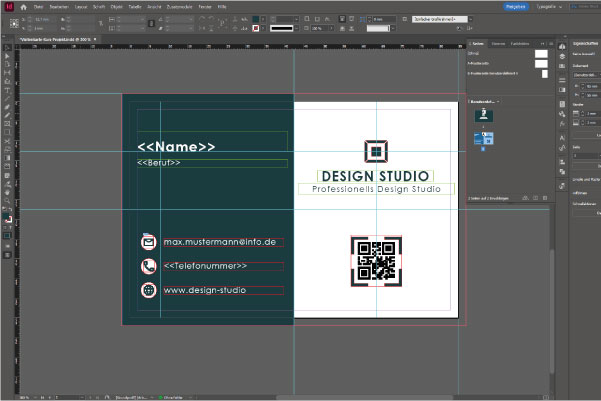Switch to the Farbfelder panel tab

[x=520, y=44]
